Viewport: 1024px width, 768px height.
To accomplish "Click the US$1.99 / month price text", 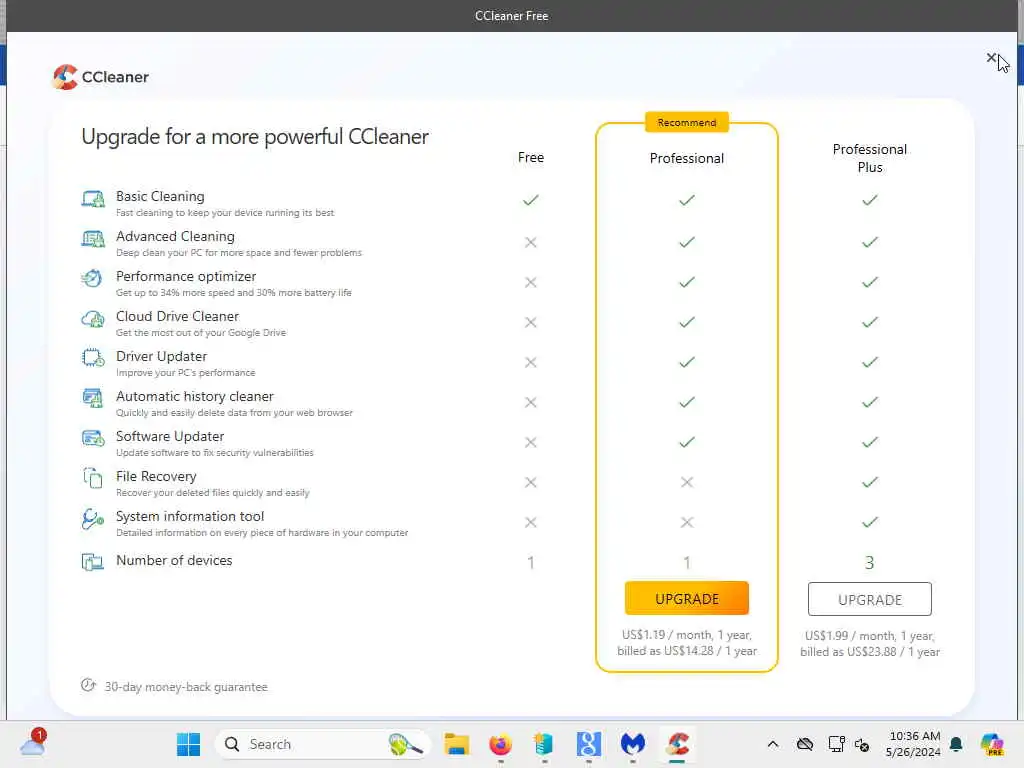I will pos(869,635).
